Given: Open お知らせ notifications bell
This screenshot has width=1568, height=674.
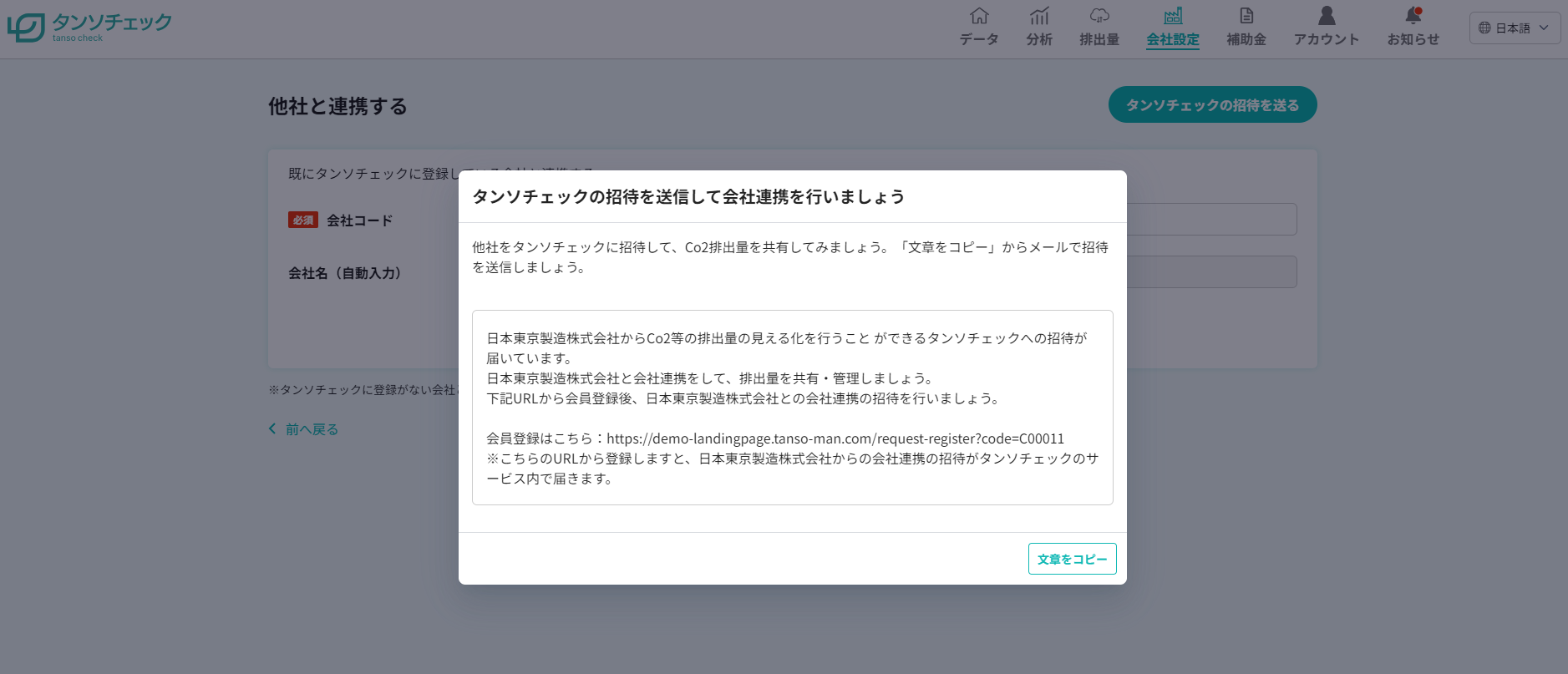Looking at the screenshot, I should click(1413, 28).
